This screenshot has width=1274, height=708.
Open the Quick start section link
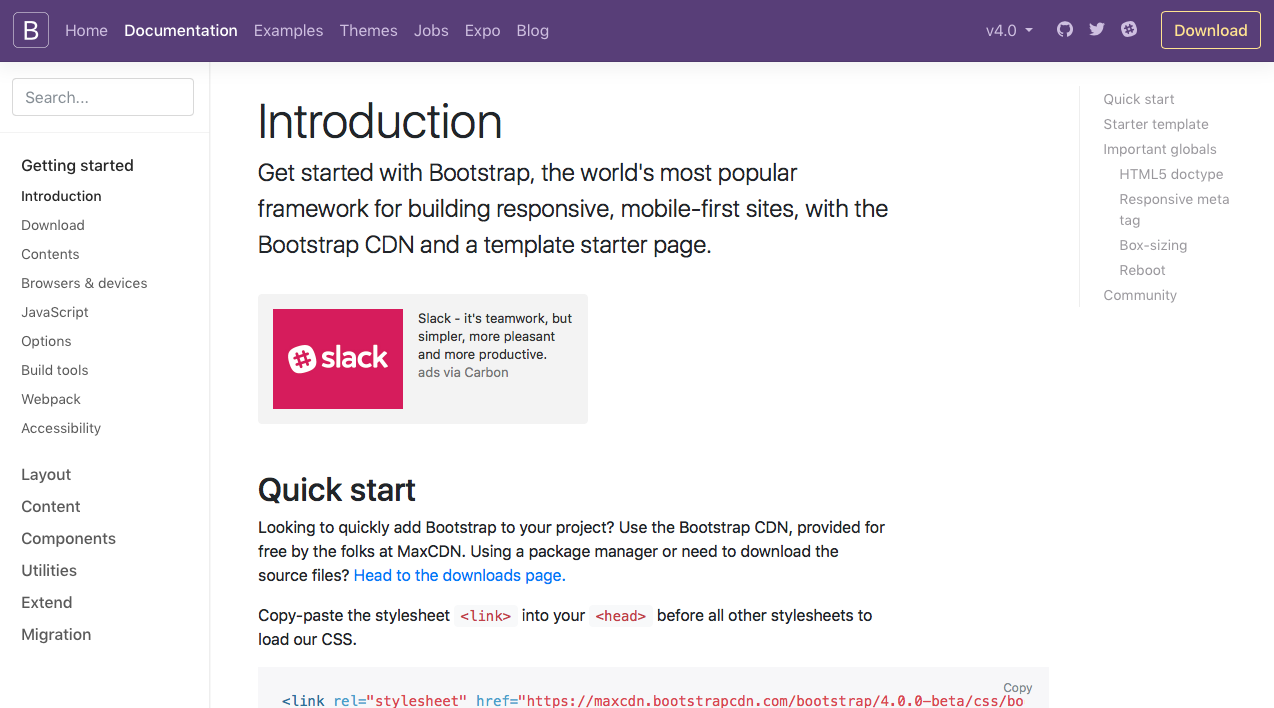(1138, 99)
